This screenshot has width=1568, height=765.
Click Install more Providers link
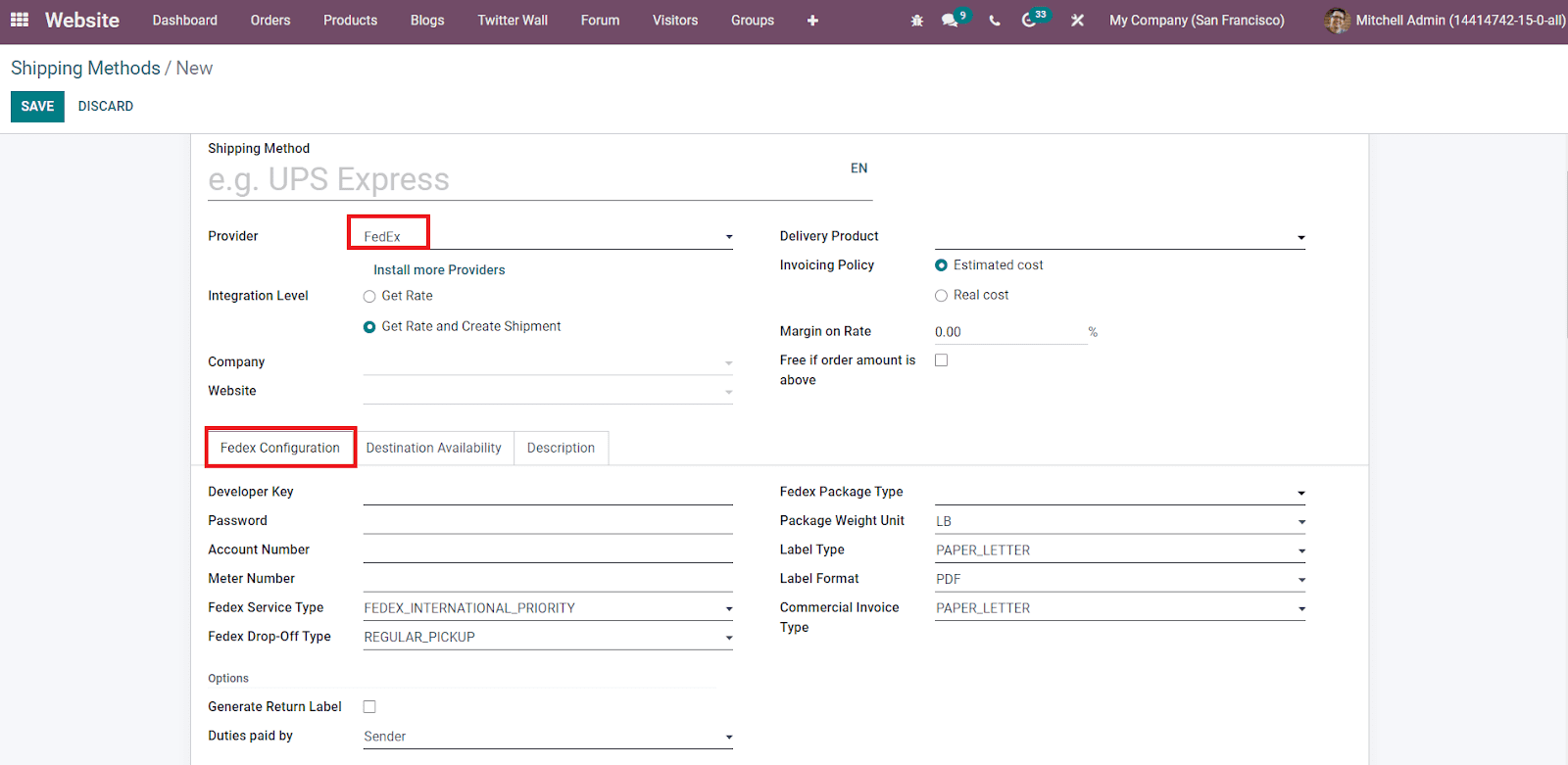pos(439,270)
